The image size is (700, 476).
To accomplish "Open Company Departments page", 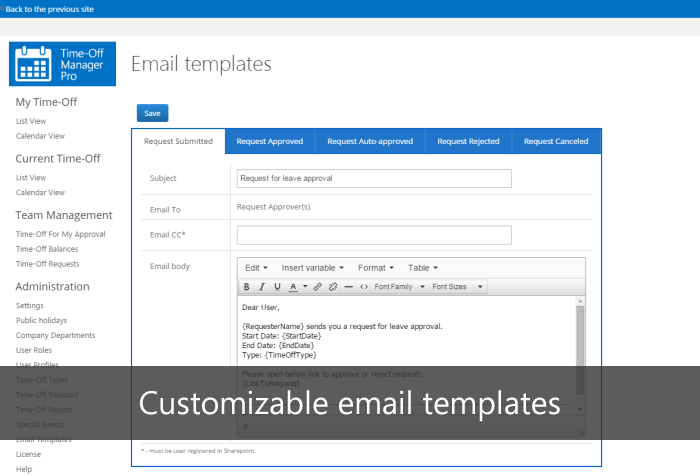I will (55, 335).
